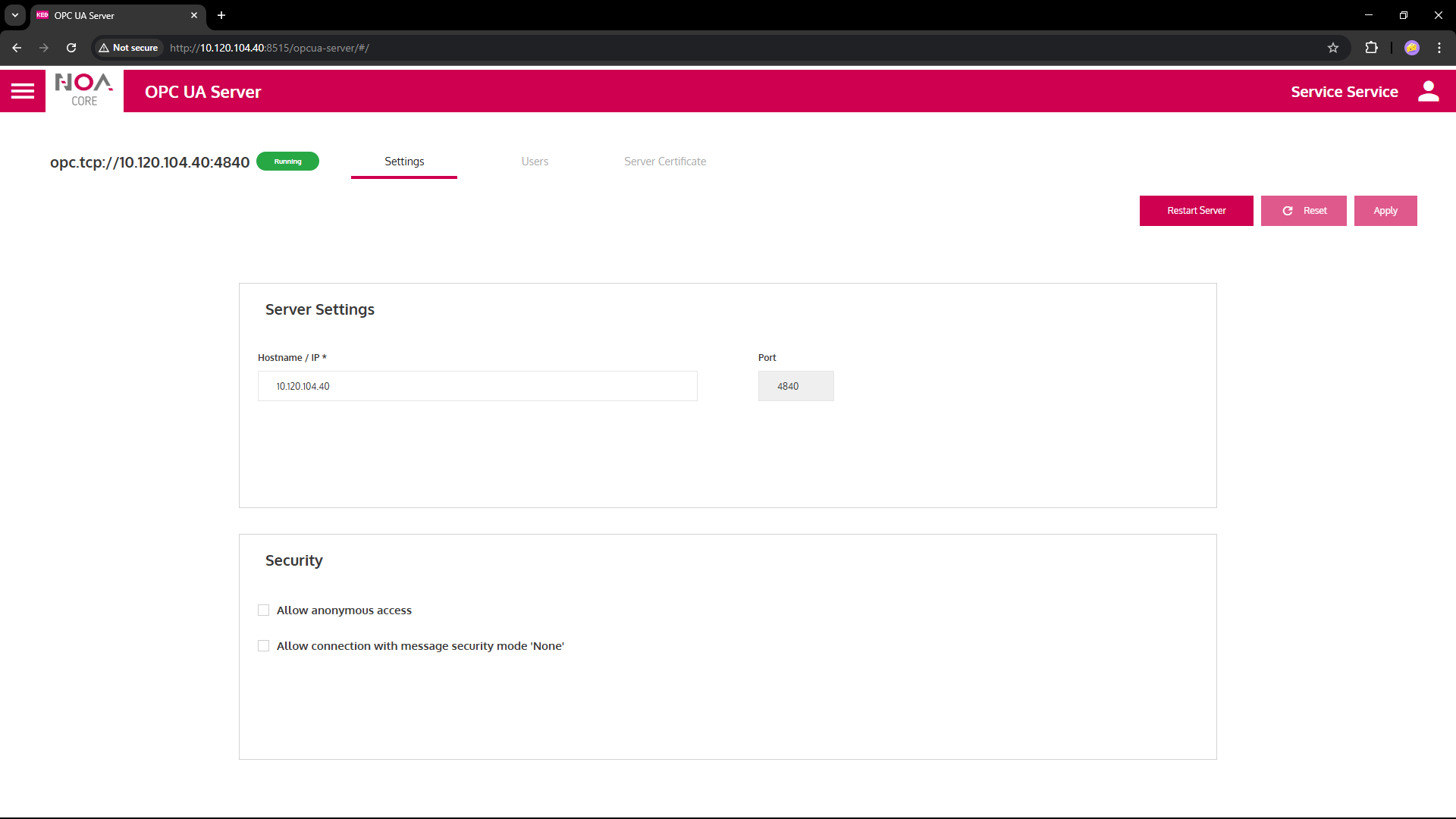This screenshot has height=819, width=1456.
Task: Switch to the Users tab
Action: (535, 162)
